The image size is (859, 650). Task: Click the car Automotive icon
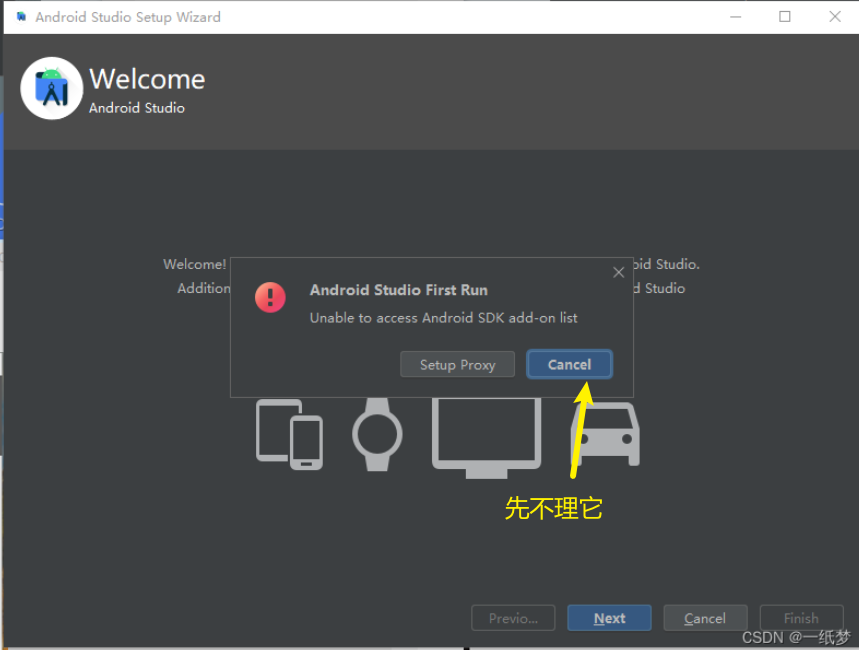tap(605, 435)
